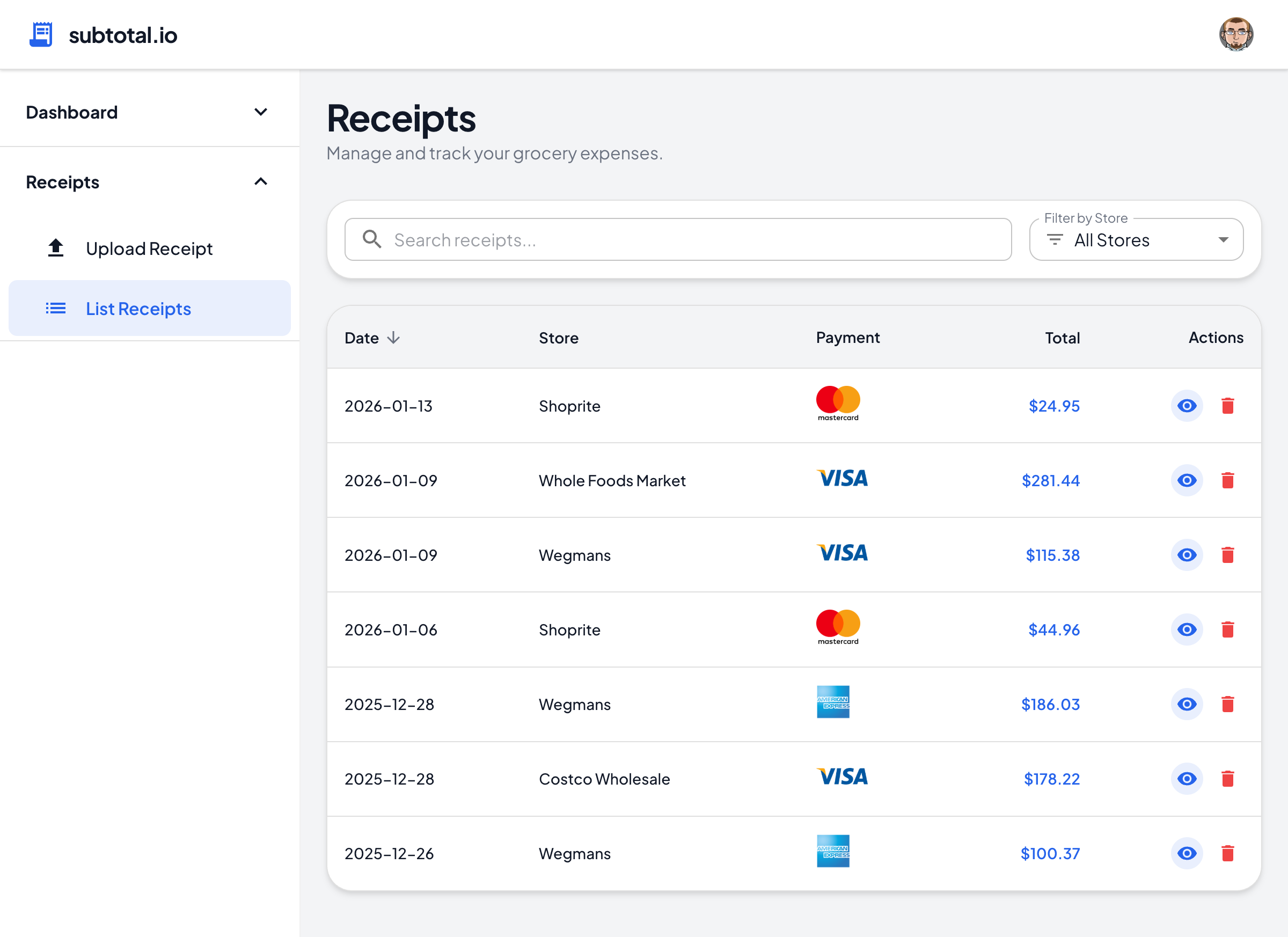
Task: Select List Receipts in the sidebar
Action: [138, 308]
